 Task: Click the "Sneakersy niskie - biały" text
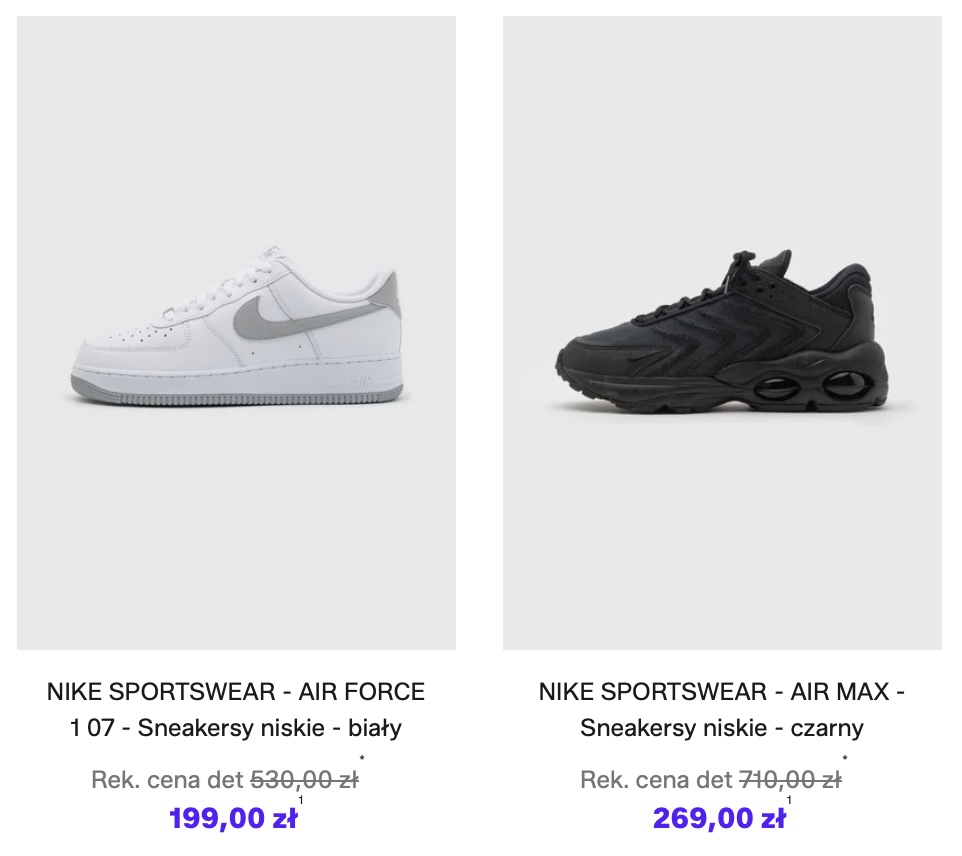tap(270, 728)
